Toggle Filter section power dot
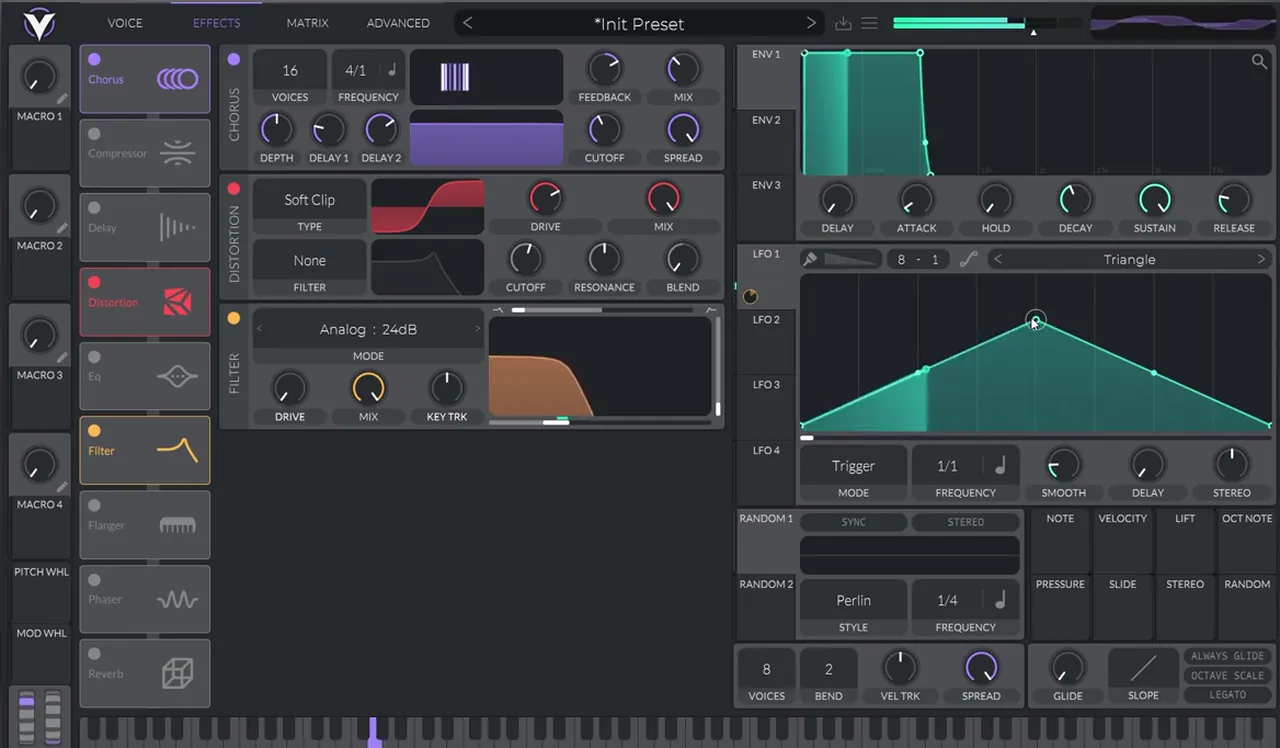 233,319
